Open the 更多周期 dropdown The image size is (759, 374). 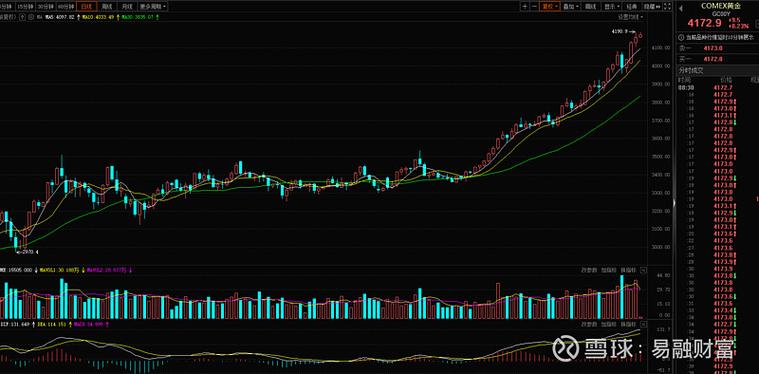point(152,7)
